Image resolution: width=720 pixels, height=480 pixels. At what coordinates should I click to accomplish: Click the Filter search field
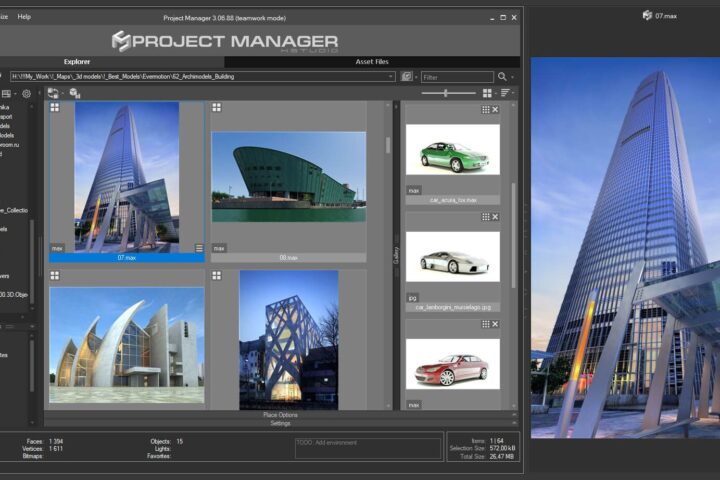[457, 77]
